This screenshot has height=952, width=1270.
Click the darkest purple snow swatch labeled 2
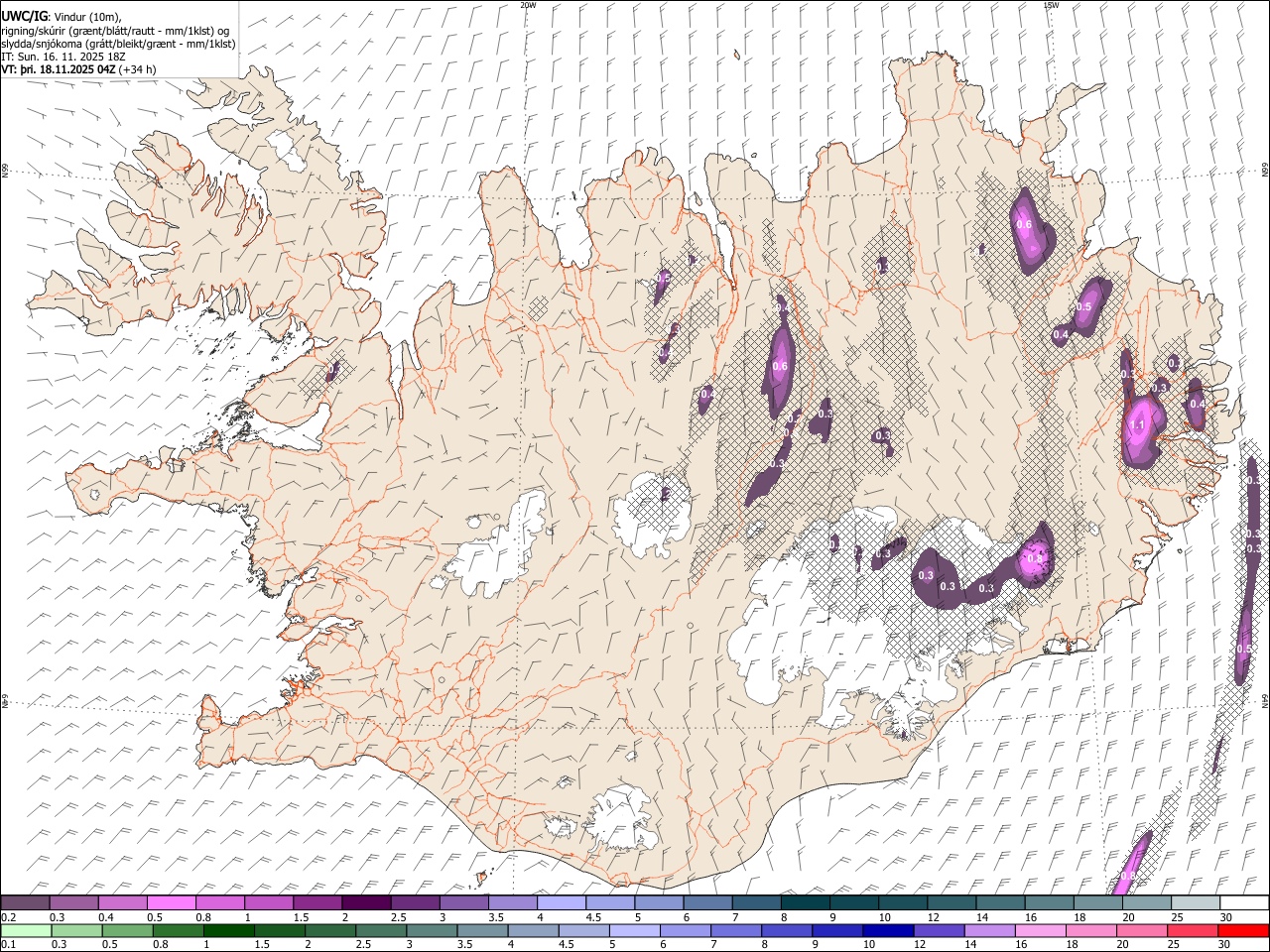tap(366, 903)
